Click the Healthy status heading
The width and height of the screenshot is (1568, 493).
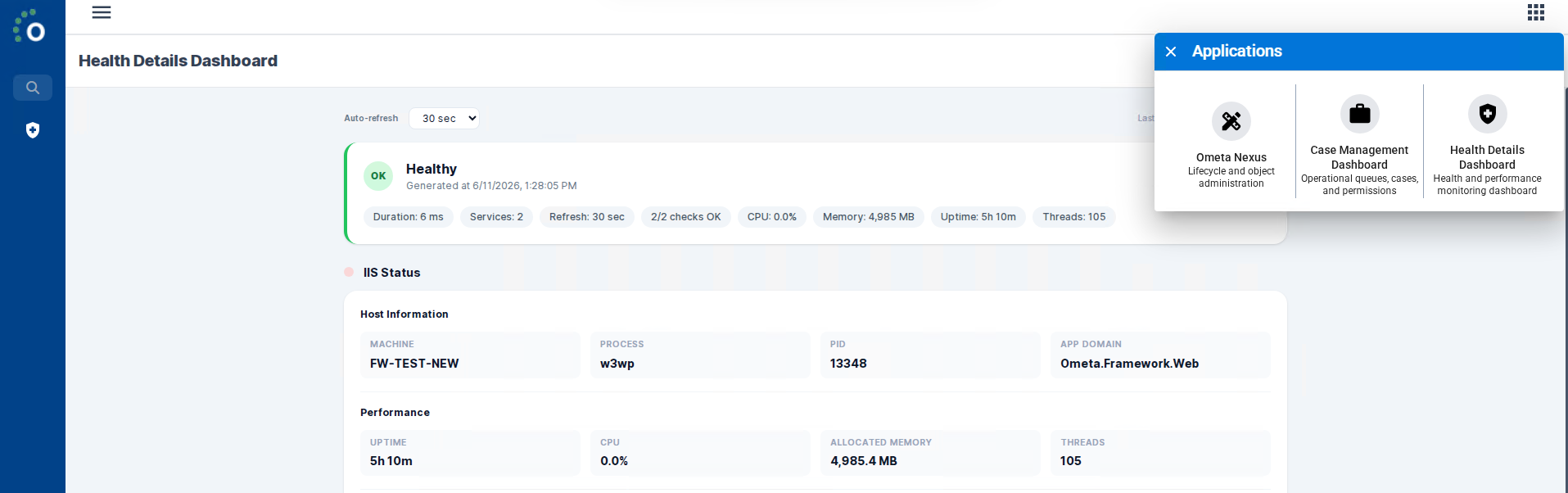(x=432, y=169)
